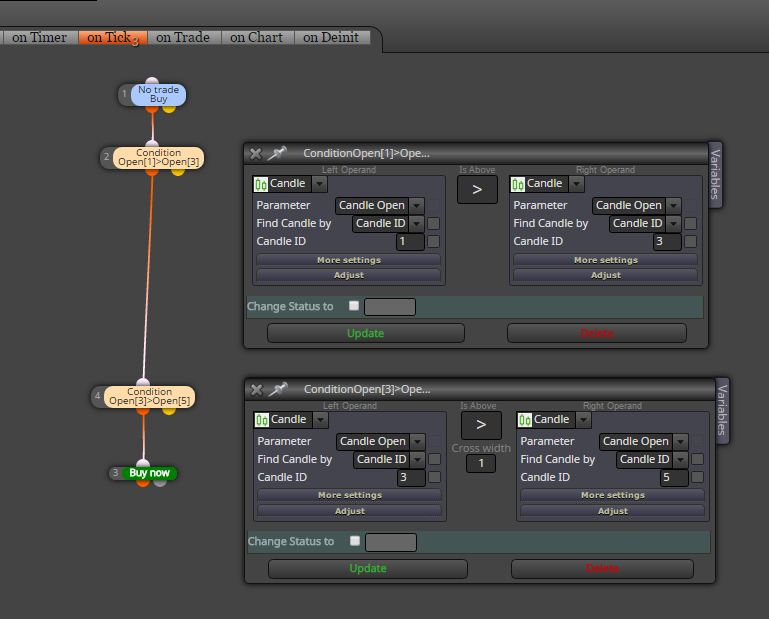Expand Candle ID dropdown in top right operand

click(673, 224)
